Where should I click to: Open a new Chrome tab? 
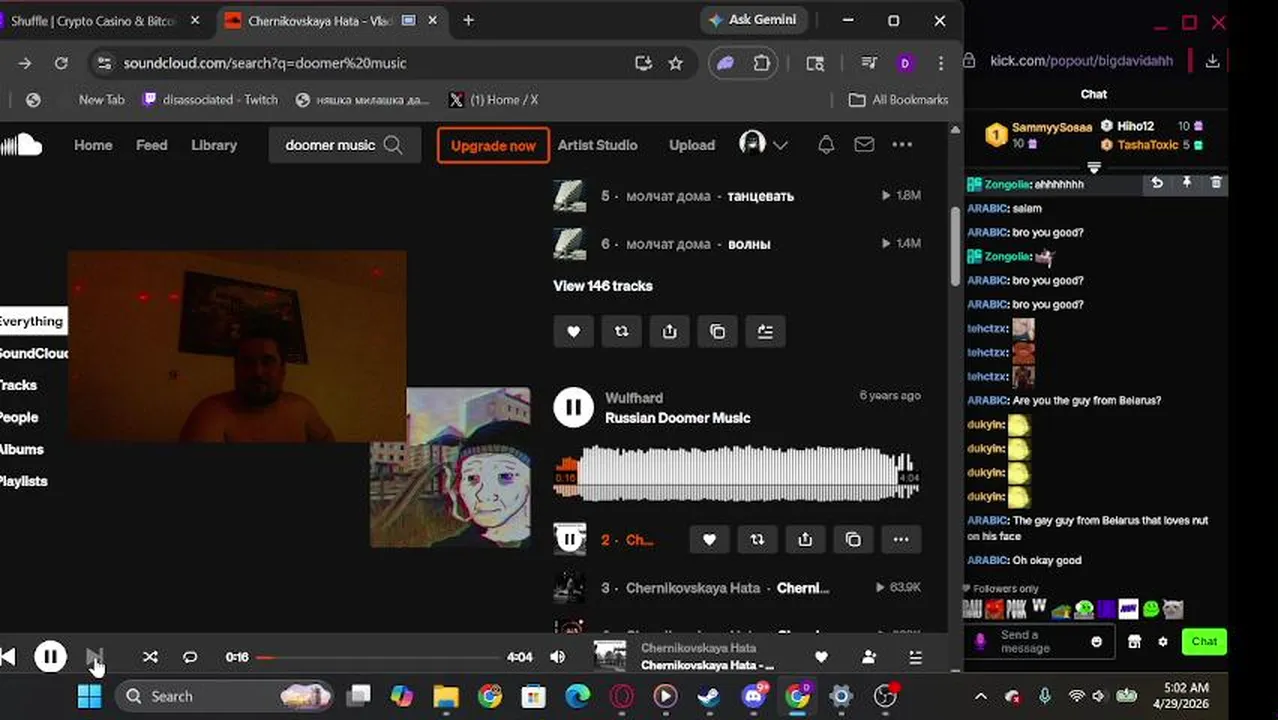[468, 20]
